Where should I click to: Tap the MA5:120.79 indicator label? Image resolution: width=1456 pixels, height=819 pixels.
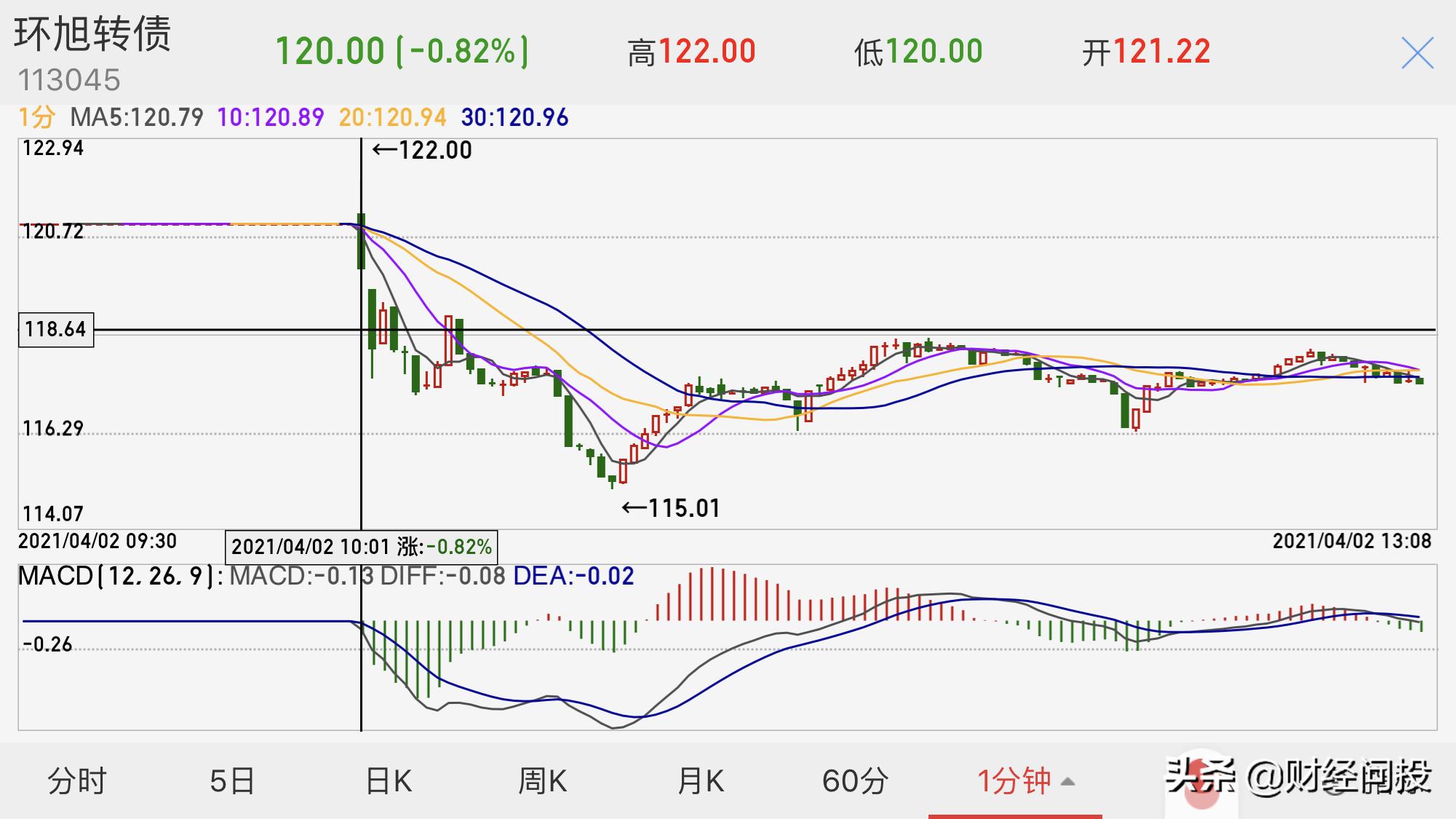tap(137, 117)
